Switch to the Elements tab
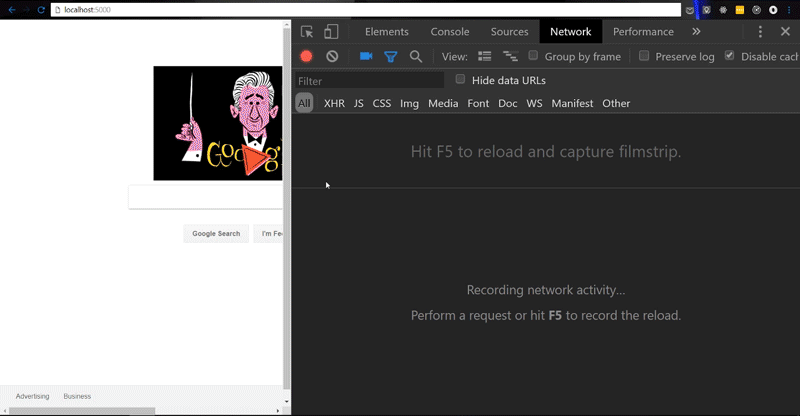Screen dimensions: 800x416 387,32
